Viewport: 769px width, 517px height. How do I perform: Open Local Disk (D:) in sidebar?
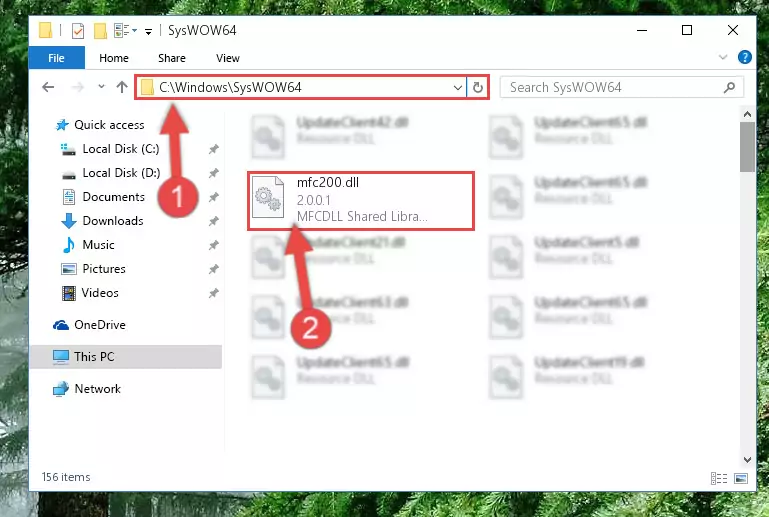pos(121,173)
